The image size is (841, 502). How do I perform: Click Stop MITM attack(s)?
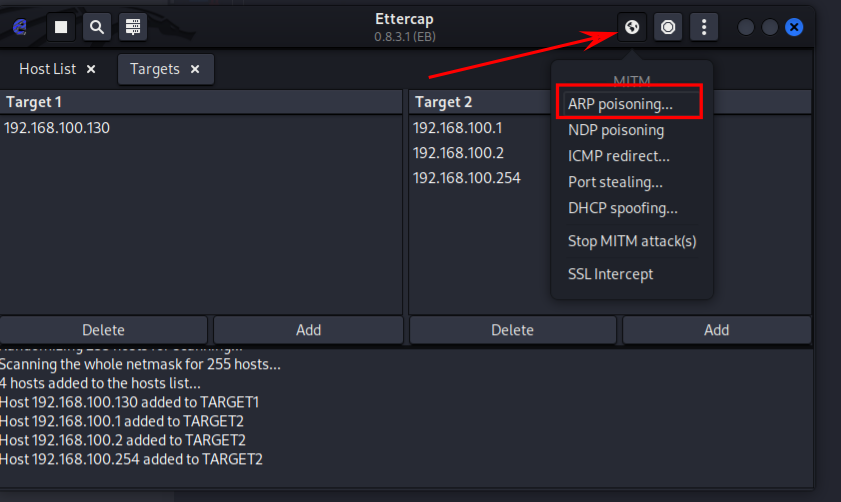pos(632,241)
